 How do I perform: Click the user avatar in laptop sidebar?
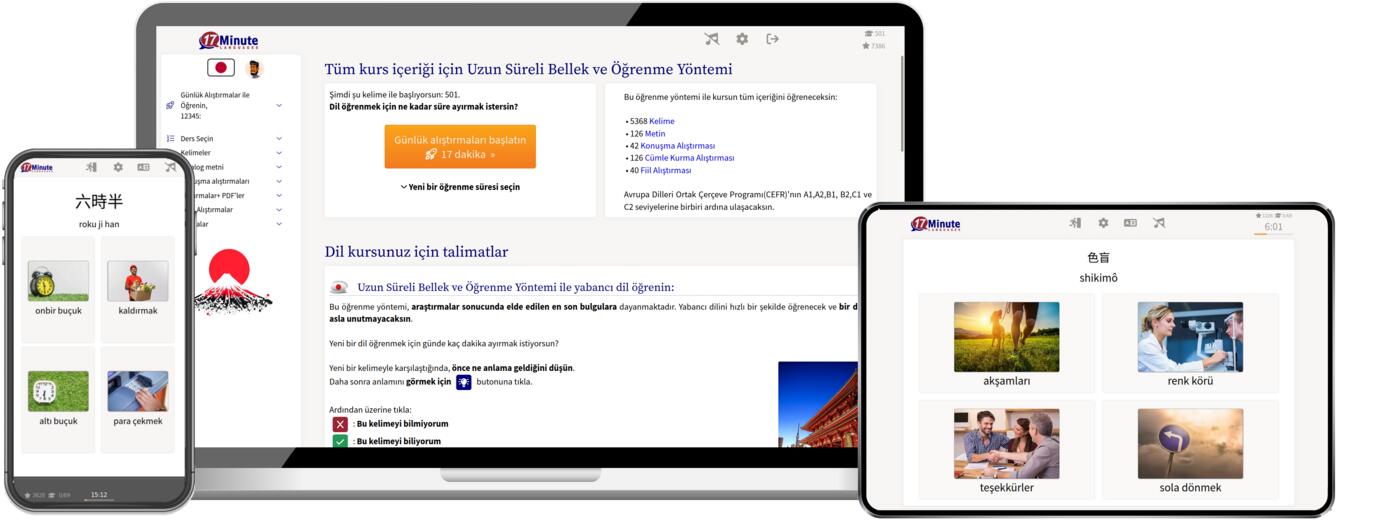[254, 68]
